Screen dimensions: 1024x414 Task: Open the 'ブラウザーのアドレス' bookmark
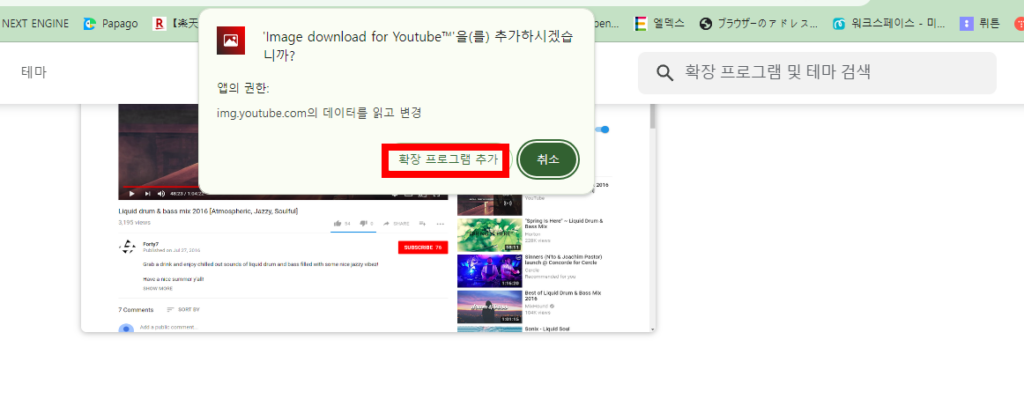pyautogui.click(x=758, y=24)
